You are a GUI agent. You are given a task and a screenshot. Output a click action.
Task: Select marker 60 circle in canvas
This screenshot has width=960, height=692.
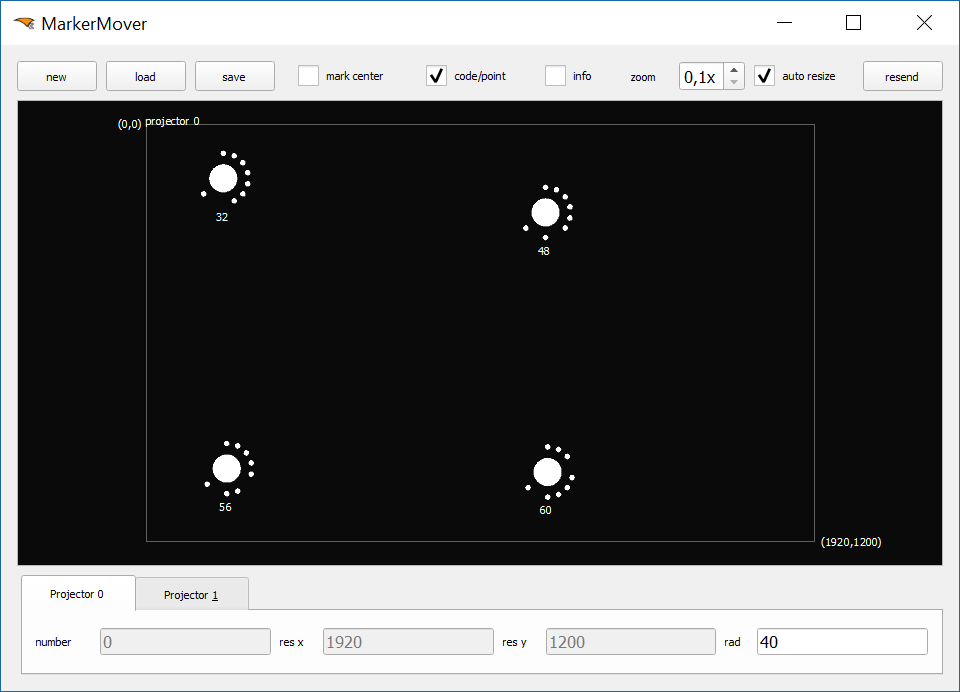(x=547, y=472)
